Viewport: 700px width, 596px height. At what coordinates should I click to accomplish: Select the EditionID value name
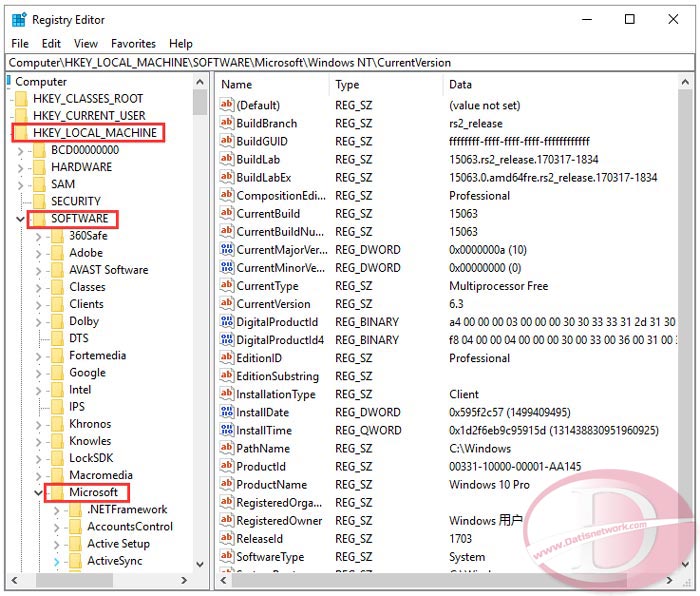259,358
